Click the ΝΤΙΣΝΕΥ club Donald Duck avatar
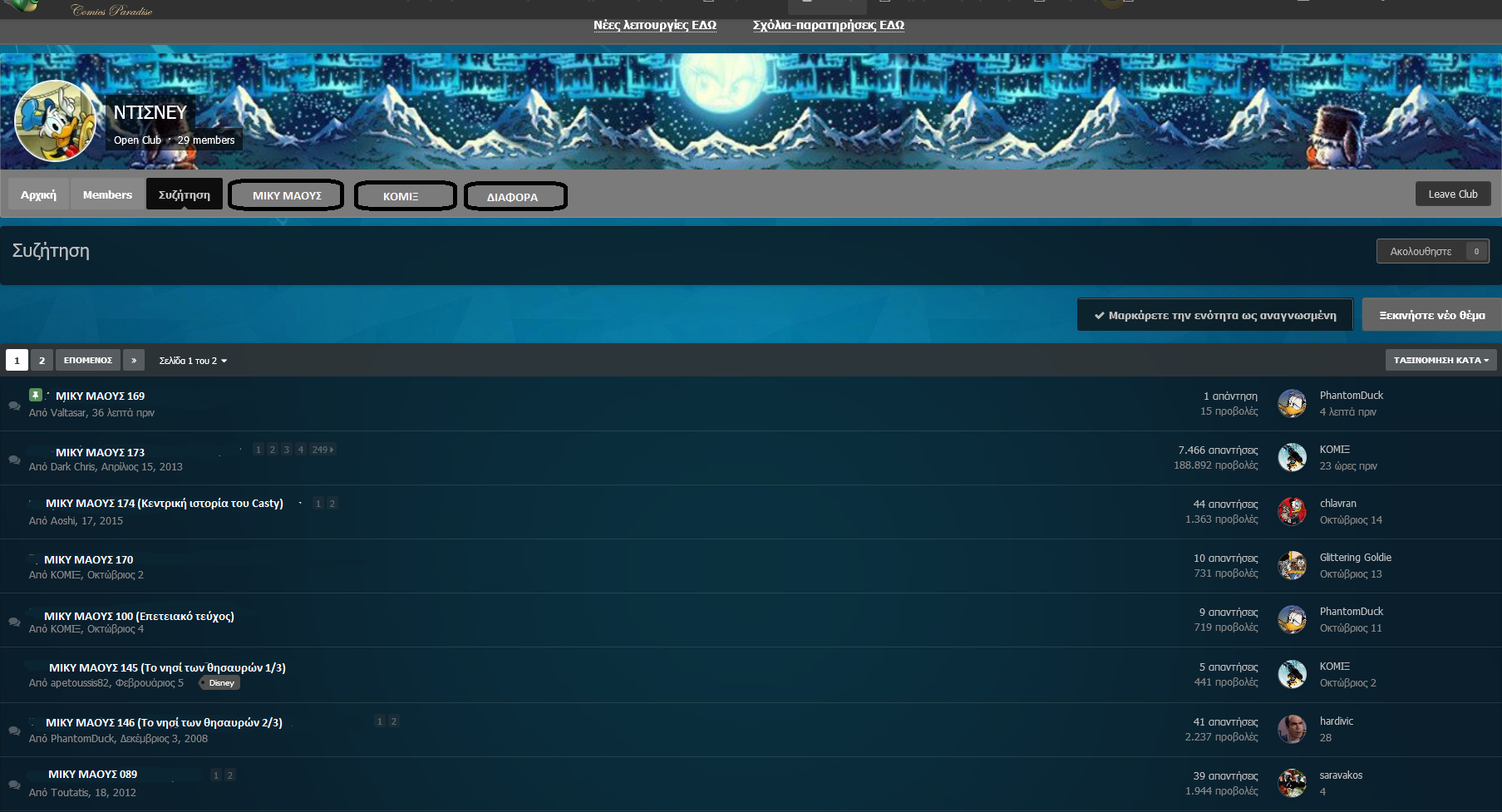 tap(56, 121)
